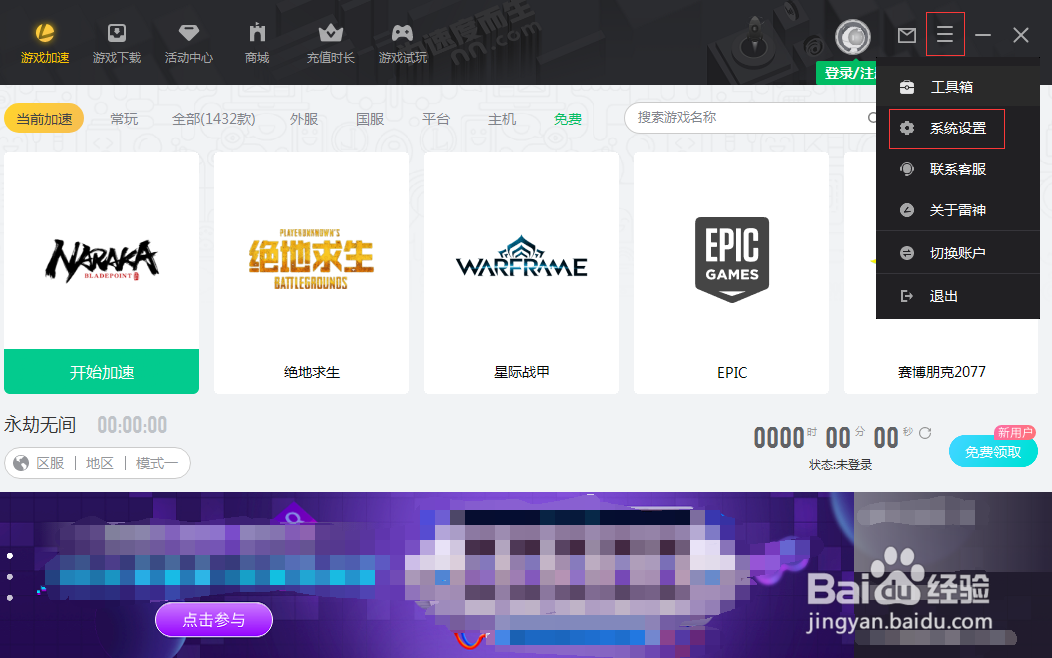Choose 联系客服 in the menu
Viewport: 1052px width, 658px height.
click(x=958, y=169)
